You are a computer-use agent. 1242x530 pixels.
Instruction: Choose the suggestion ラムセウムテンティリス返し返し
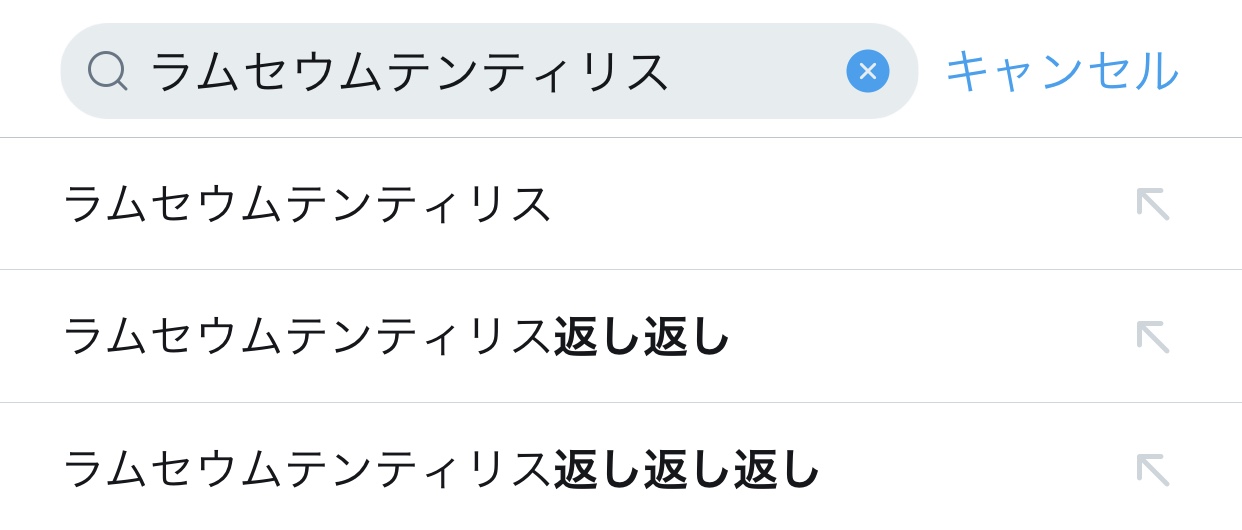click(x=396, y=336)
